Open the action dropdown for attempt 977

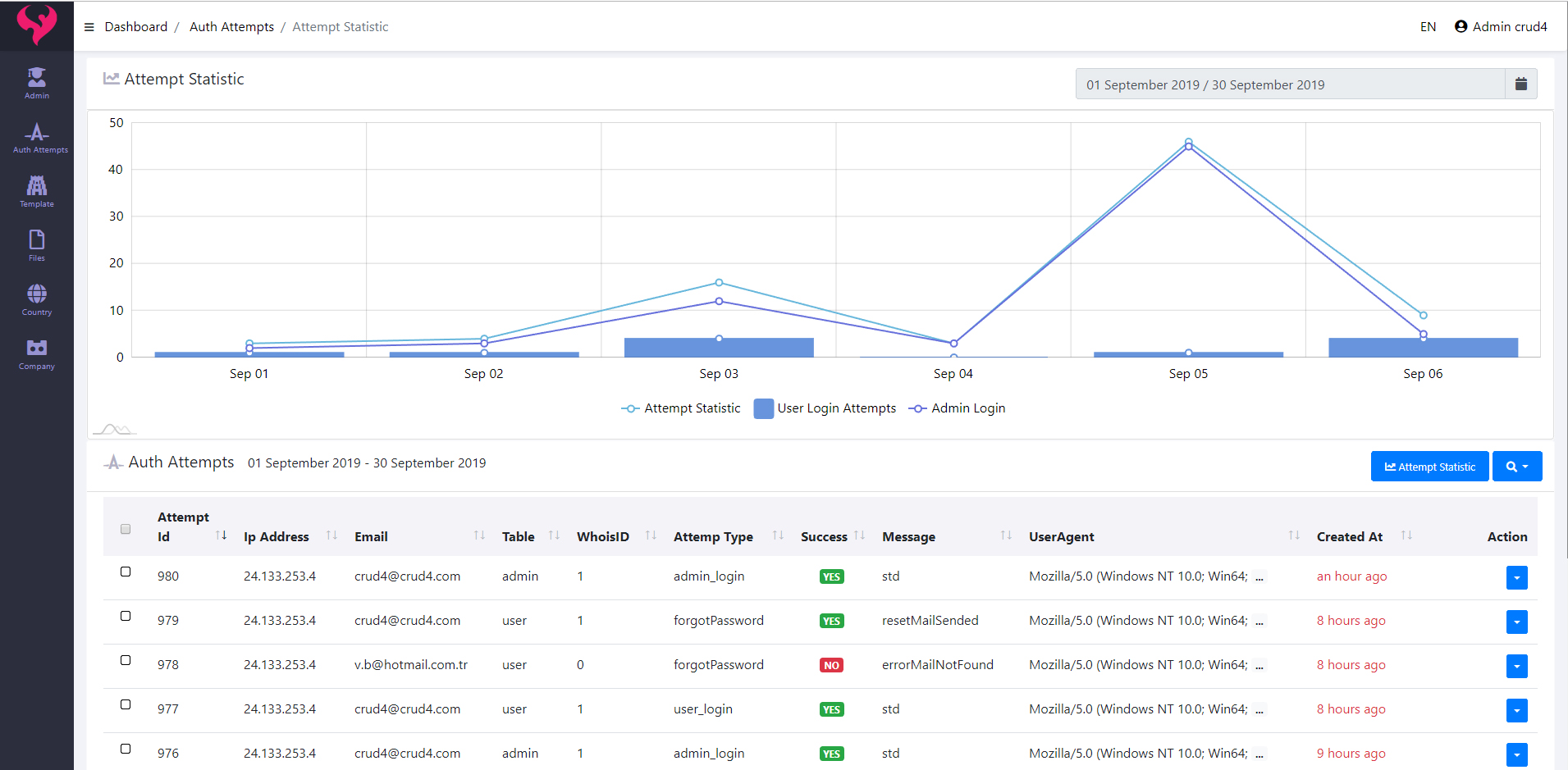pos(1516,711)
